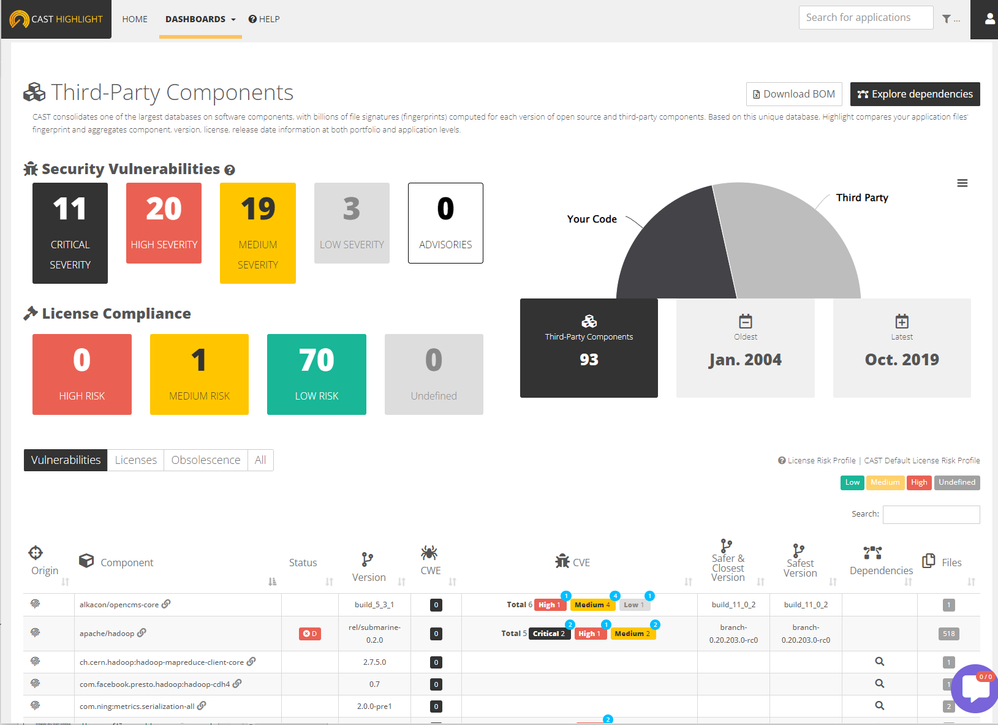Screen dimensions: 998x725
Task: Click the red D status badge for apache/hadoop
Action: click(x=310, y=633)
